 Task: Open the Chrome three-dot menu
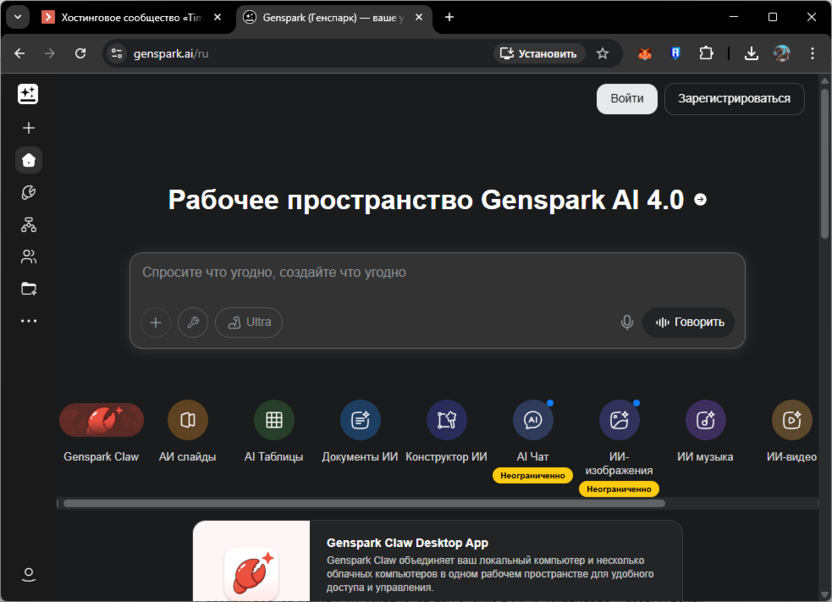[x=812, y=54]
